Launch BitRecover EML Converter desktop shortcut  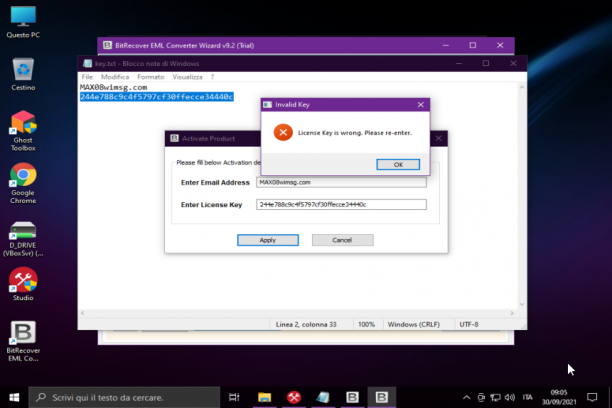pyautogui.click(x=23, y=341)
